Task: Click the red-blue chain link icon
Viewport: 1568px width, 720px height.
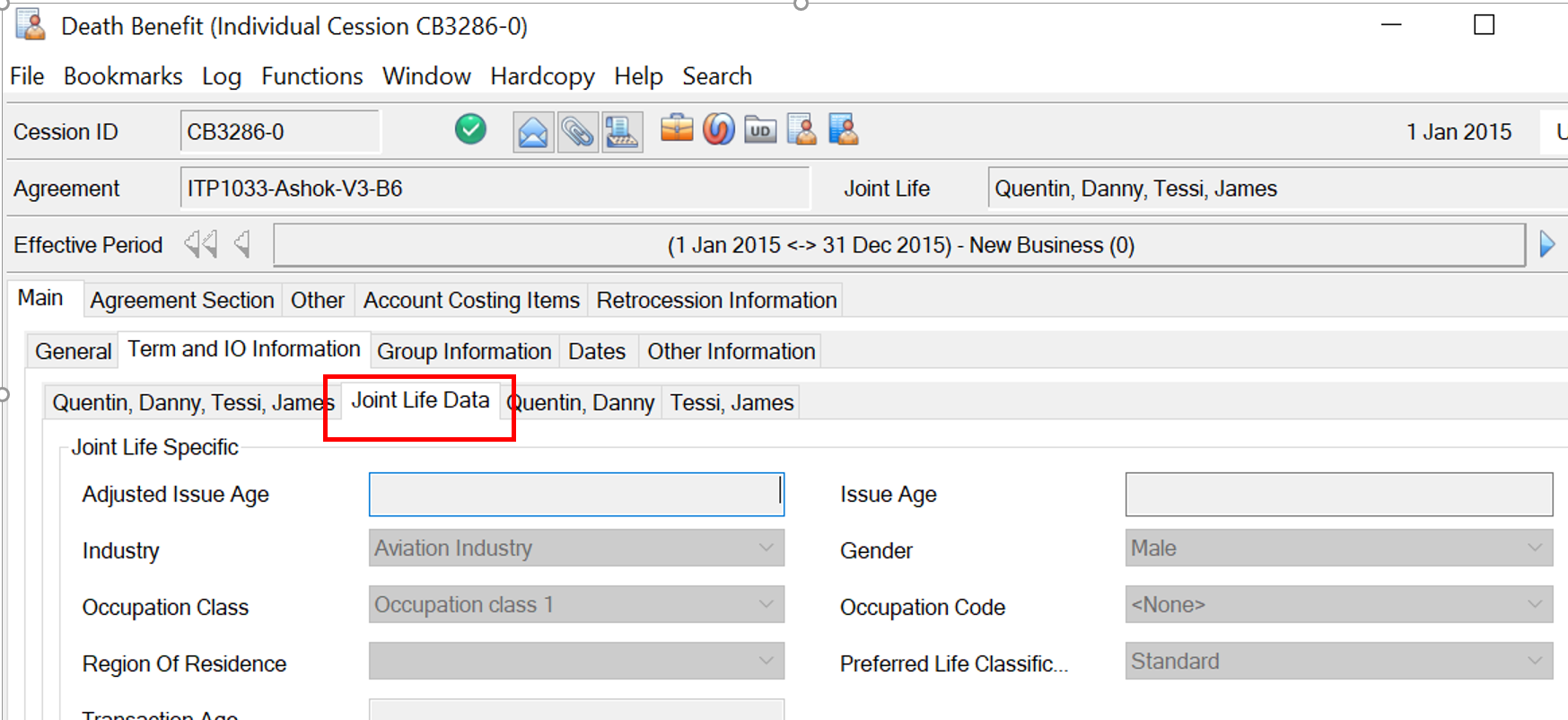Action: coord(718,130)
